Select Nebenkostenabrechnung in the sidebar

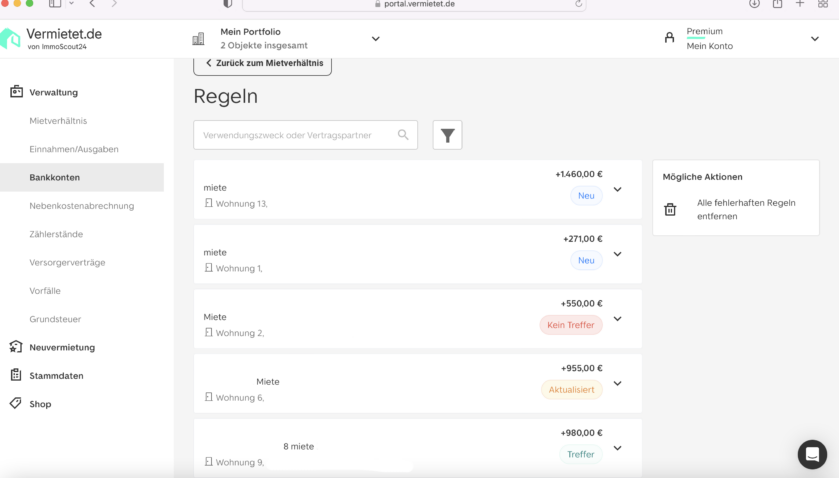(x=81, y=206)
